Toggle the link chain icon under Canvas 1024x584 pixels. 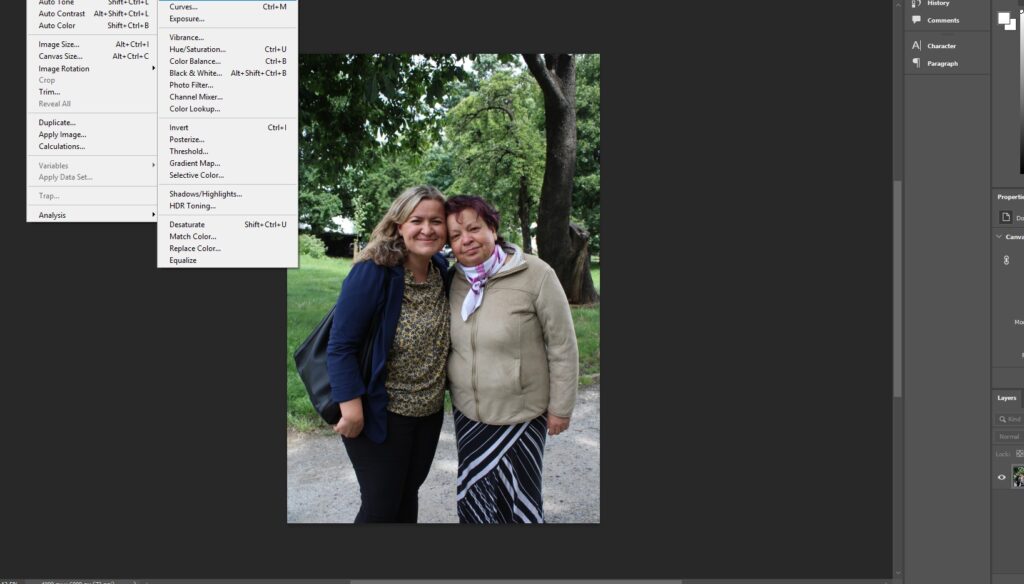1006,260
